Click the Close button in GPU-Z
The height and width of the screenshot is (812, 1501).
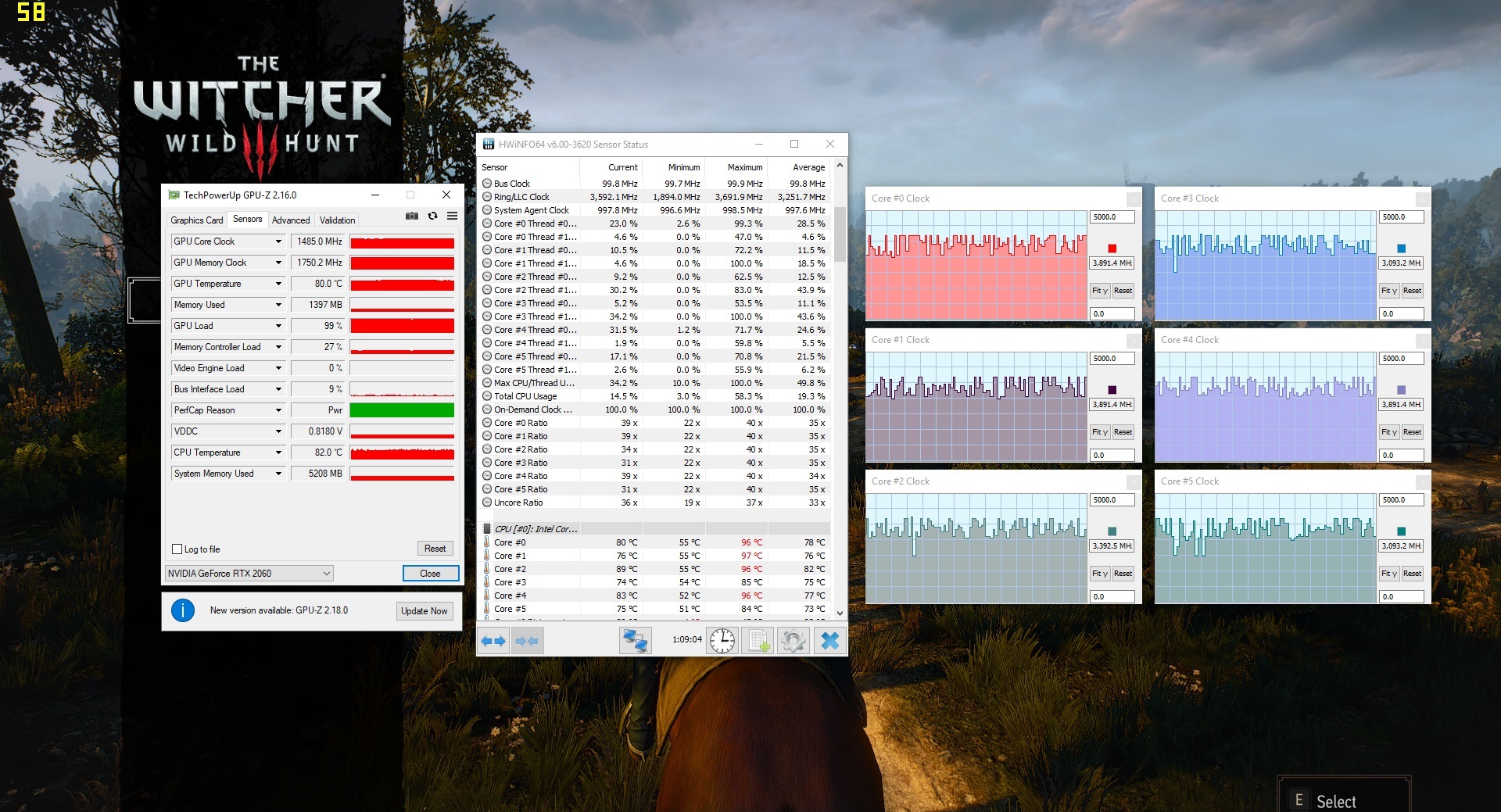click(430, 574)
